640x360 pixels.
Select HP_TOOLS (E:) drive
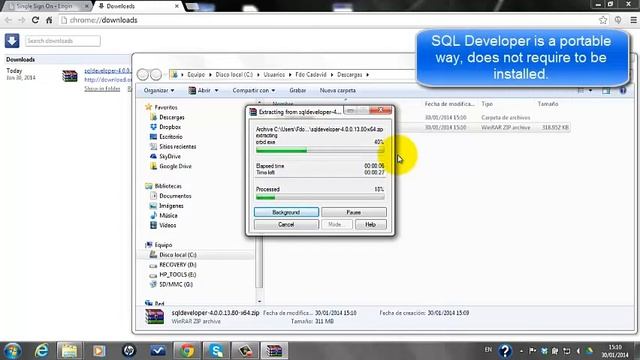pos(178,275)
